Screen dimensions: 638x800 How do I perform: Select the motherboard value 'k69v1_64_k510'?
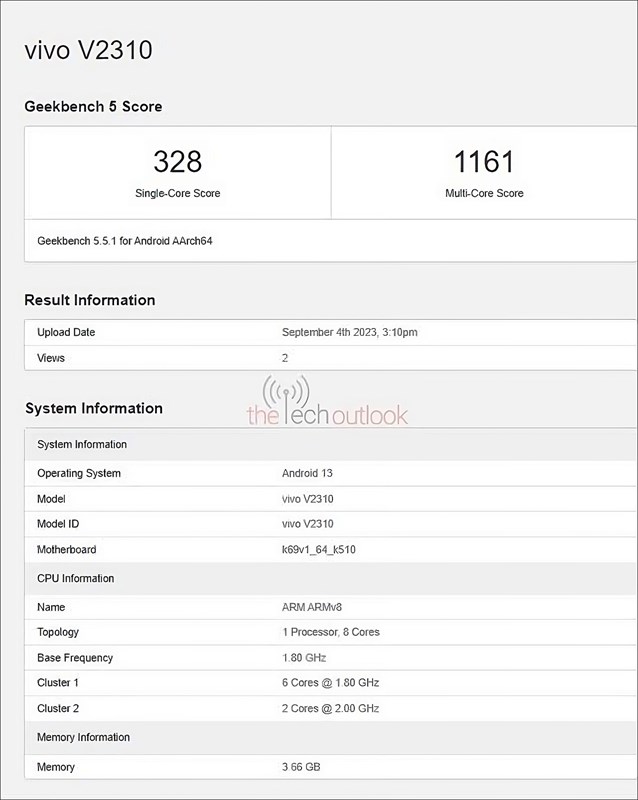(x=318, y=549)
